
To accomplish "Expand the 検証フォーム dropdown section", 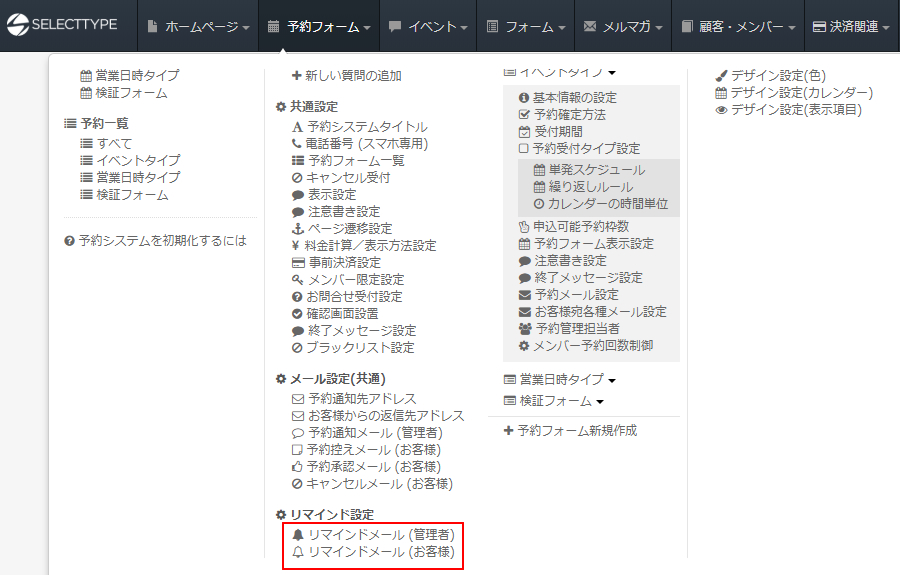I will 553,402.
